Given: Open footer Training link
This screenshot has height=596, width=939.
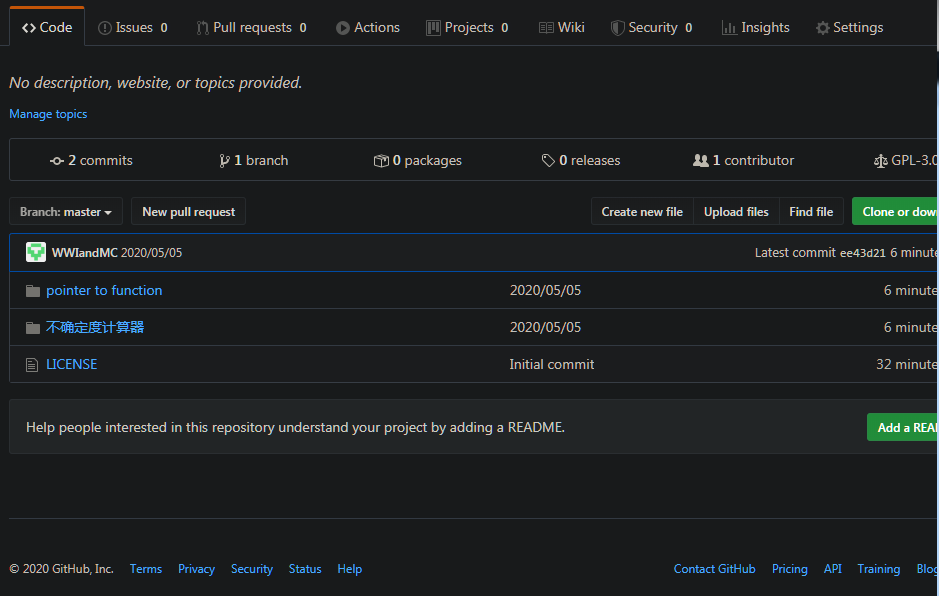Looking at the screenshot, I should click(879, 569).
